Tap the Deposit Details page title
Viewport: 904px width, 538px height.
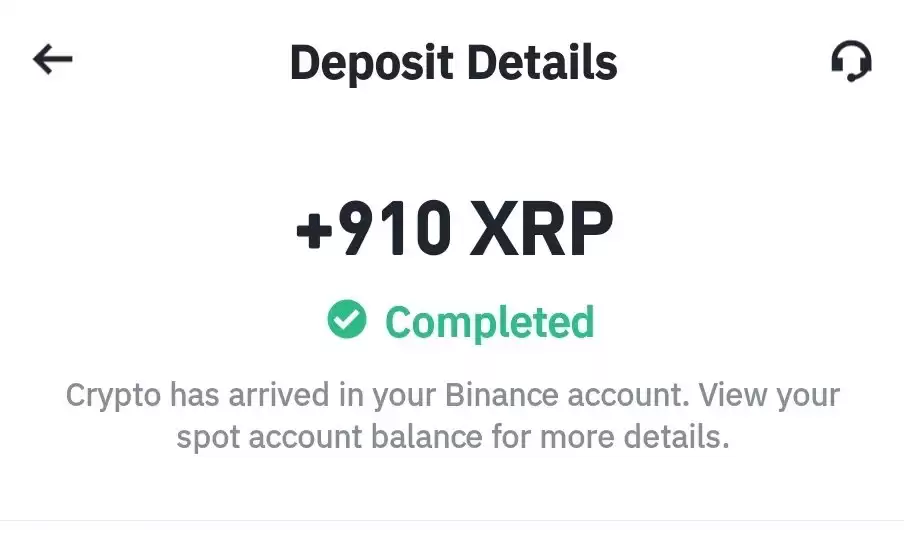pyautogui.click(x=453, y=62)
